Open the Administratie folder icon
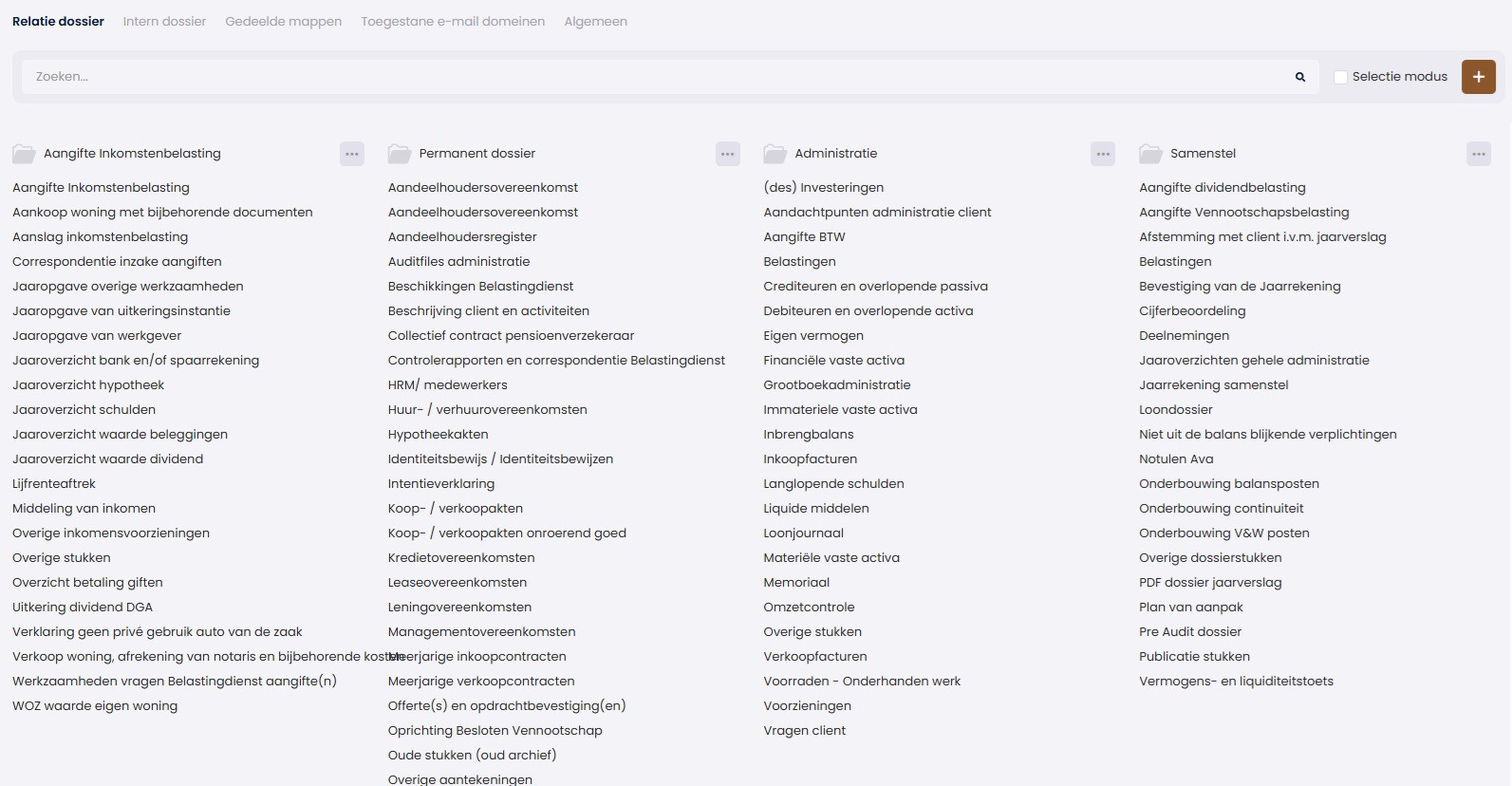1512x786 pixels. pyautogui.click(x=775, y=154)
